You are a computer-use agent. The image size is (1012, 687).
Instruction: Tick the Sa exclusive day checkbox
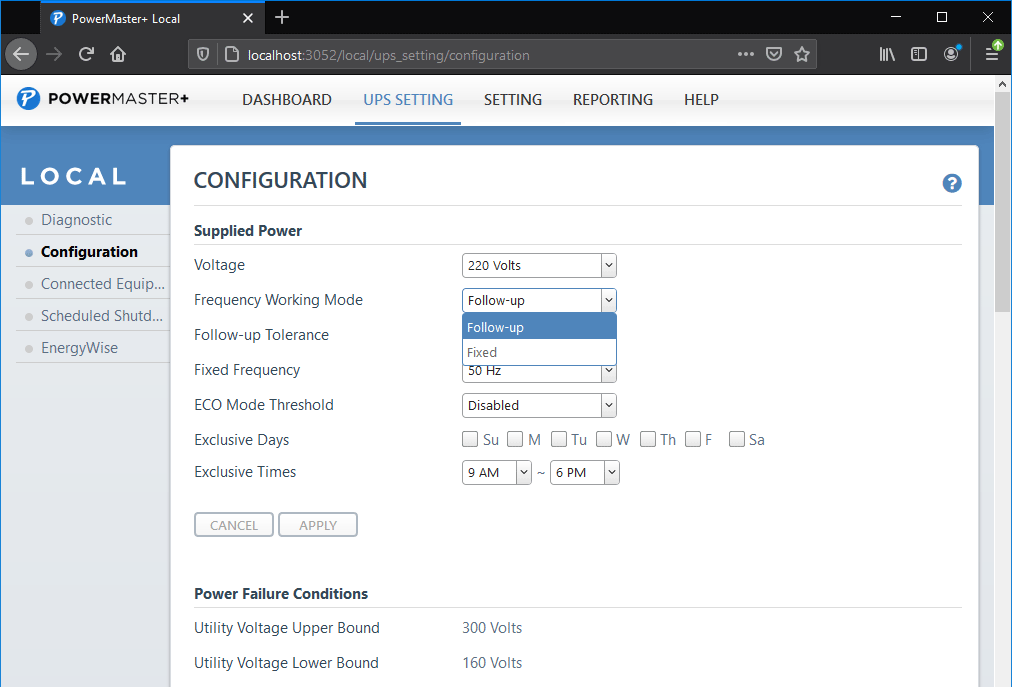coord(737,439)
